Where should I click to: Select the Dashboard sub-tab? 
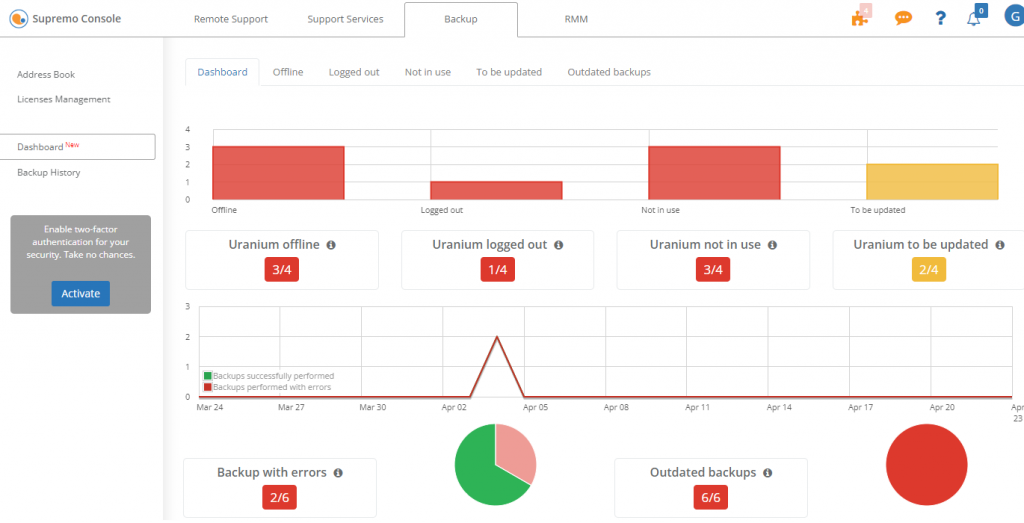[223, 72]
